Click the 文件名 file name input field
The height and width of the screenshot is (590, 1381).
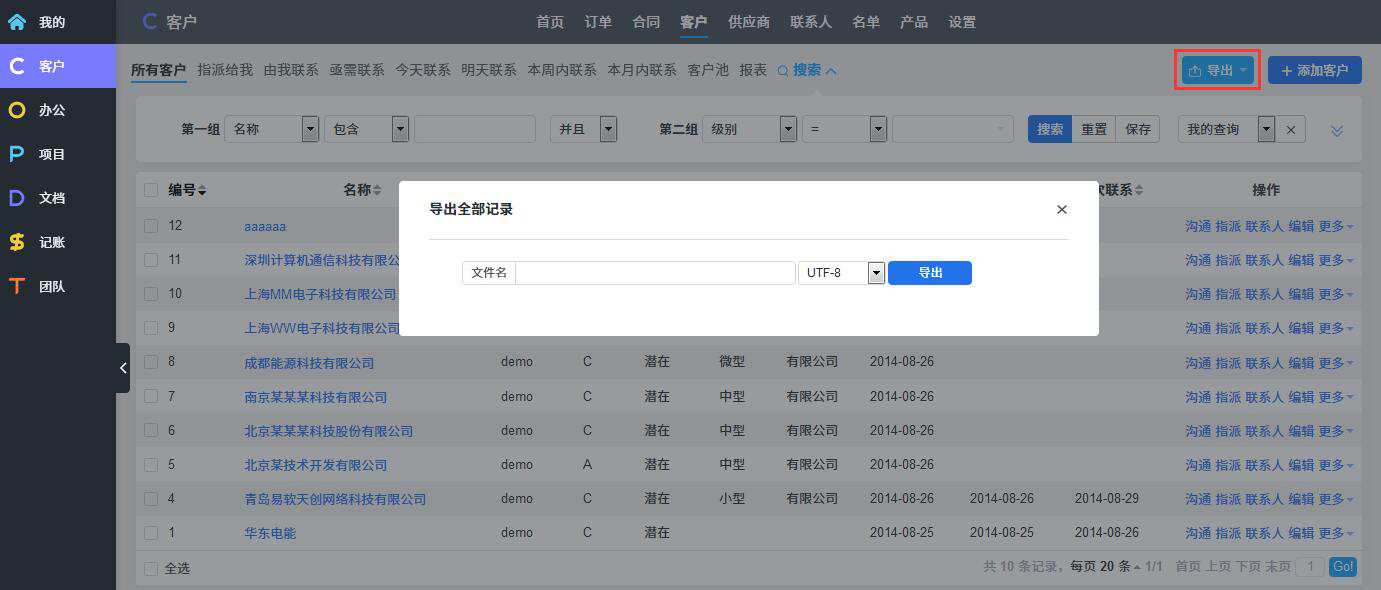pyautogui.click(x=655, y=273)
